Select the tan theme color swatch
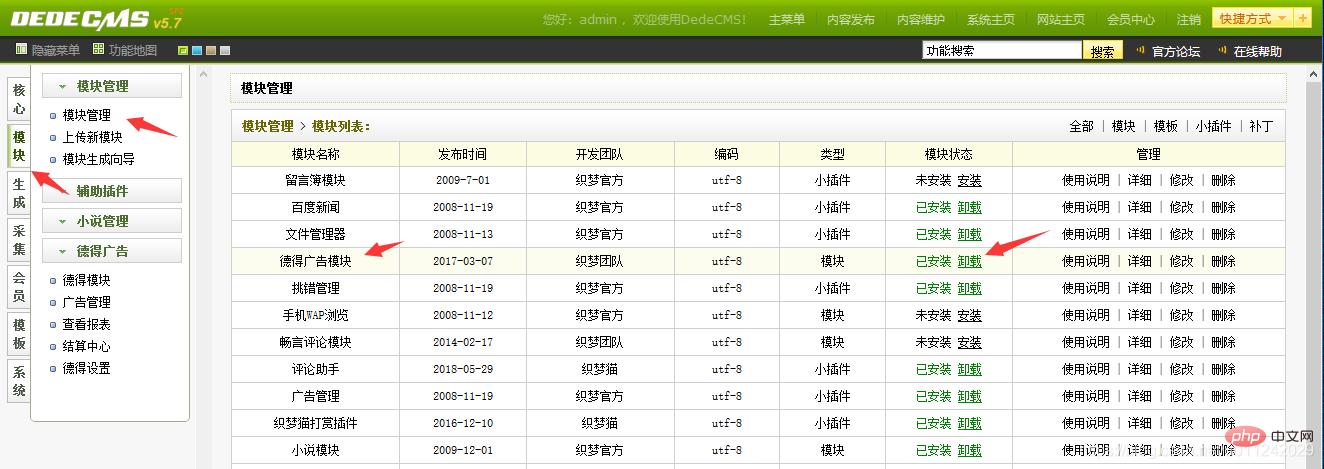Image resolution: width=1324 pixels, height=469 pixels. coord(211,51)
